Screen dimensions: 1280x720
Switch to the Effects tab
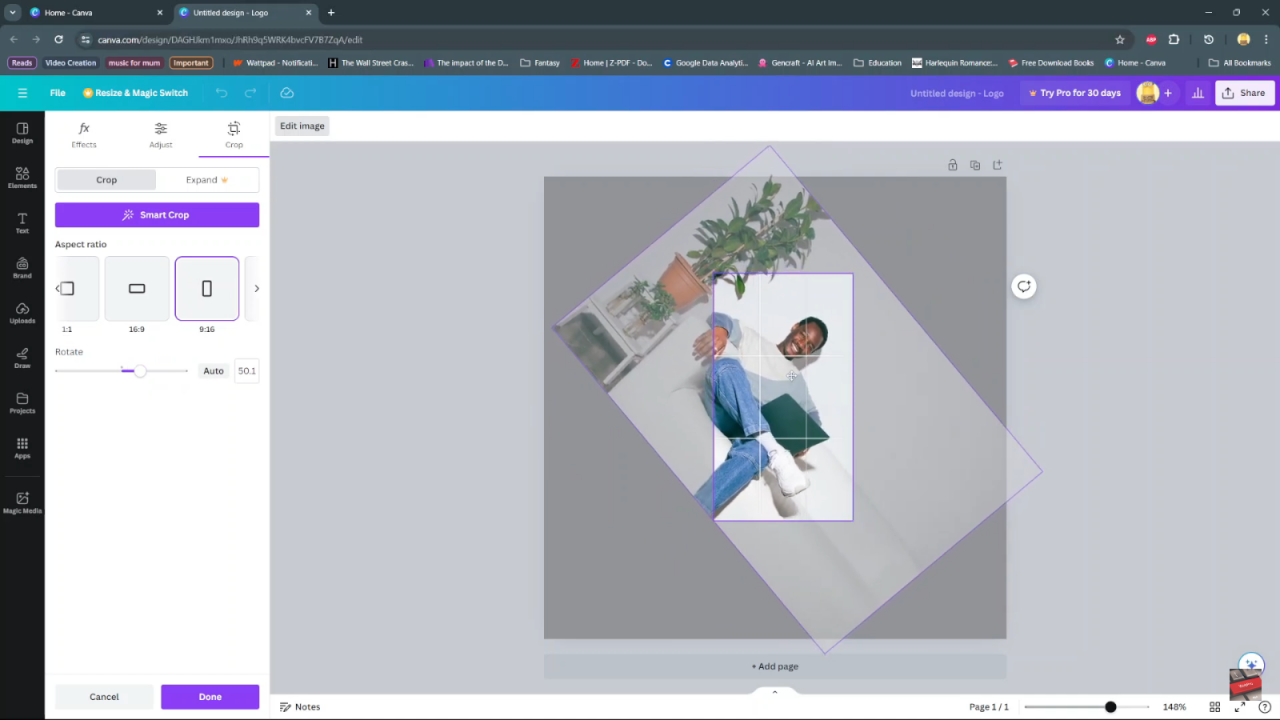[84, 135]
